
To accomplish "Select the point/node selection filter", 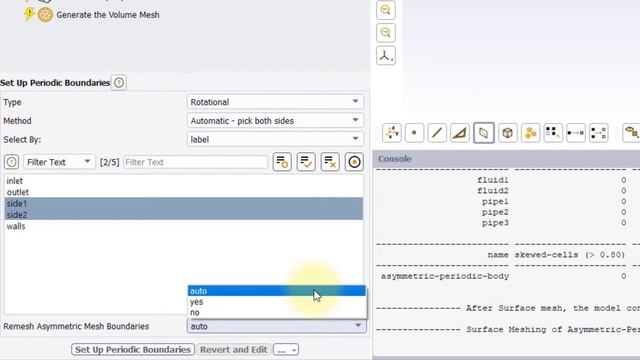I will pyautogui.click(x=414, y=133).
